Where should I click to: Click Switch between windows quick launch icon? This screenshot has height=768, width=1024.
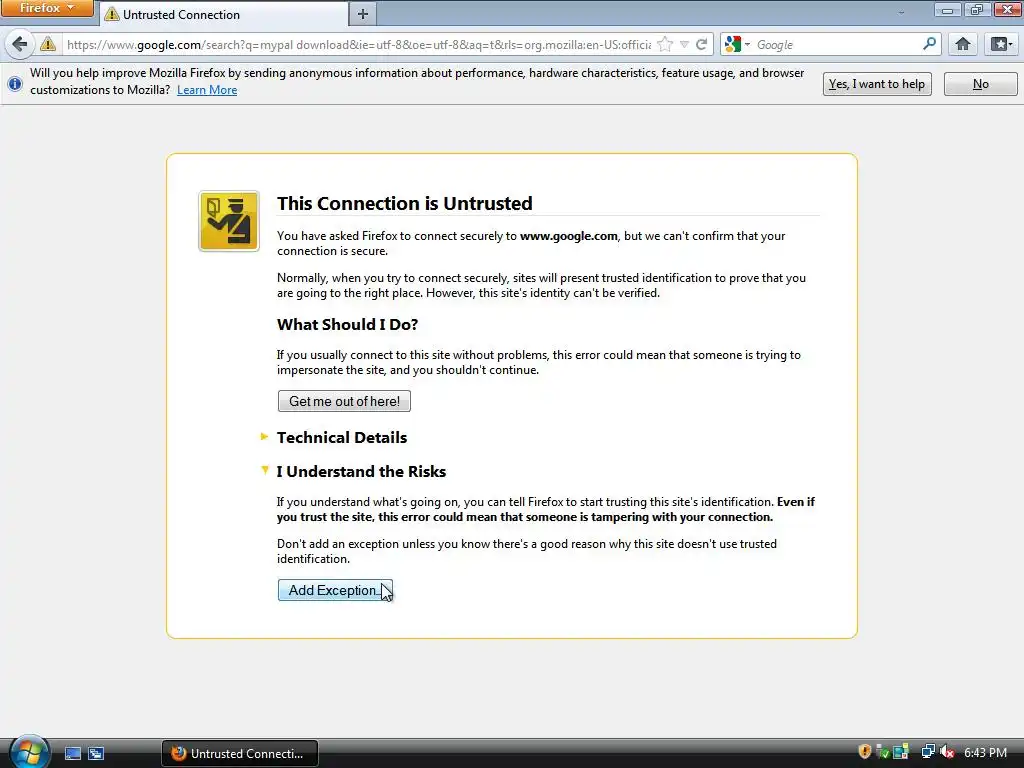(x=96, y=754)
